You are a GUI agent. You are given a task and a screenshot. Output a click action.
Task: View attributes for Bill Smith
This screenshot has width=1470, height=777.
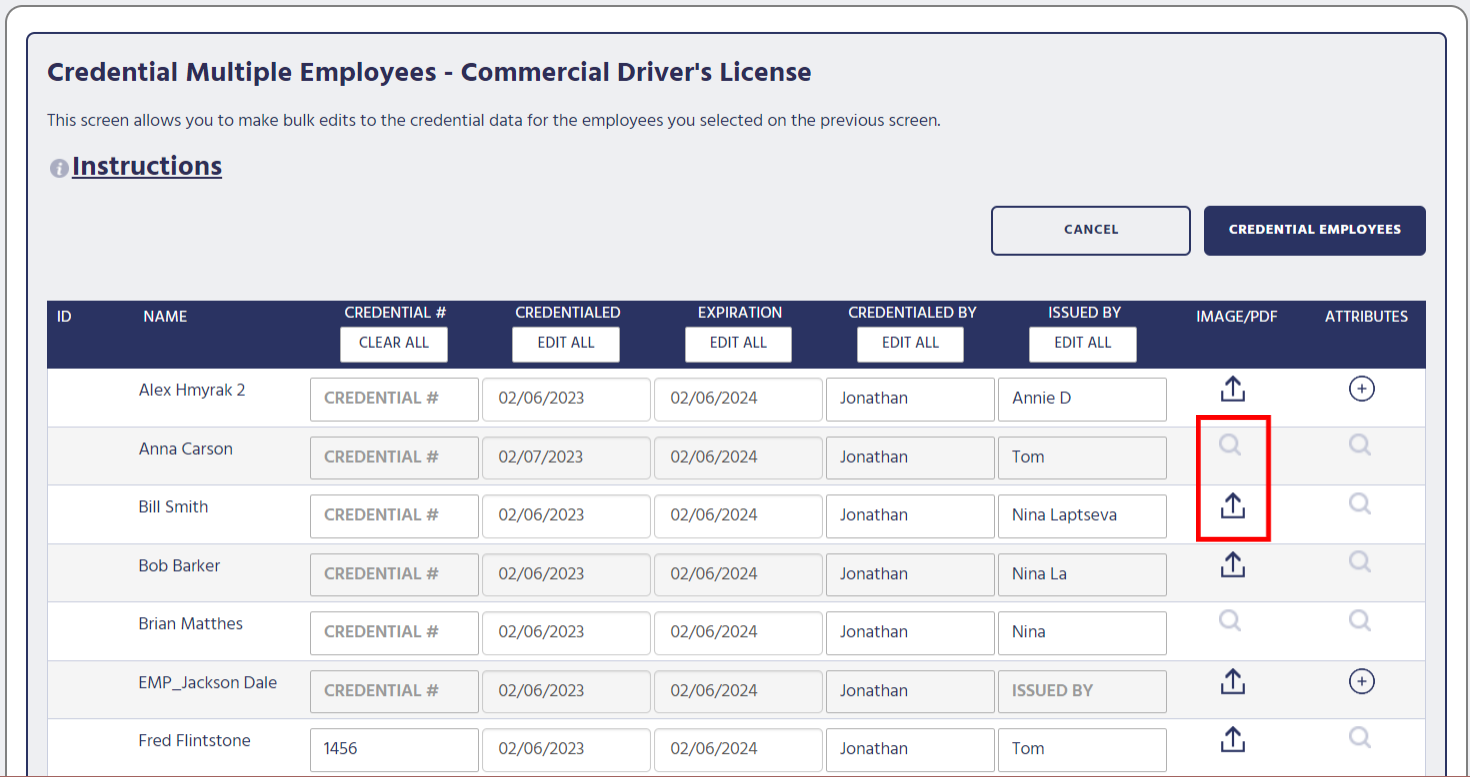pos(1359,505)
